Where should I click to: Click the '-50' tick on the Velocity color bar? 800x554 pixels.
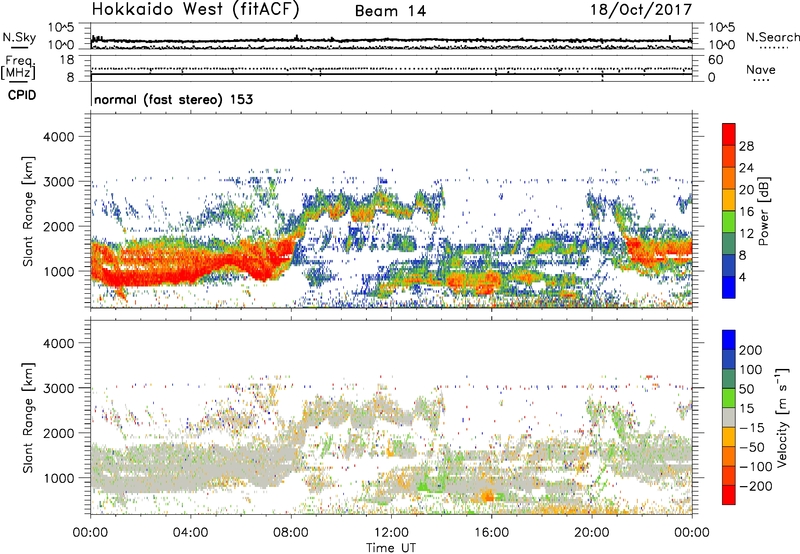click(752, 447)
